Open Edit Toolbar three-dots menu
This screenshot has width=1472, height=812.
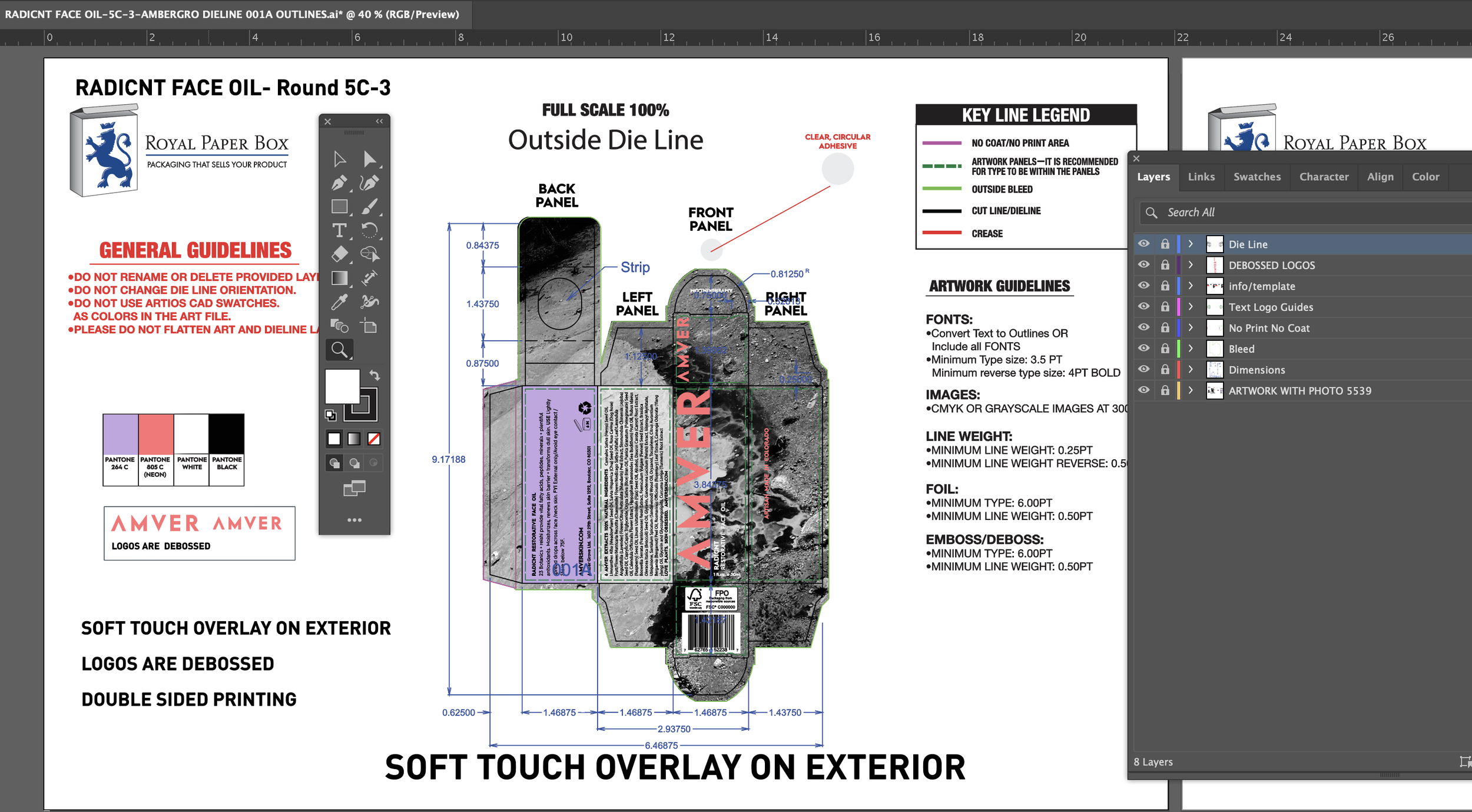[x=354, y=520]
